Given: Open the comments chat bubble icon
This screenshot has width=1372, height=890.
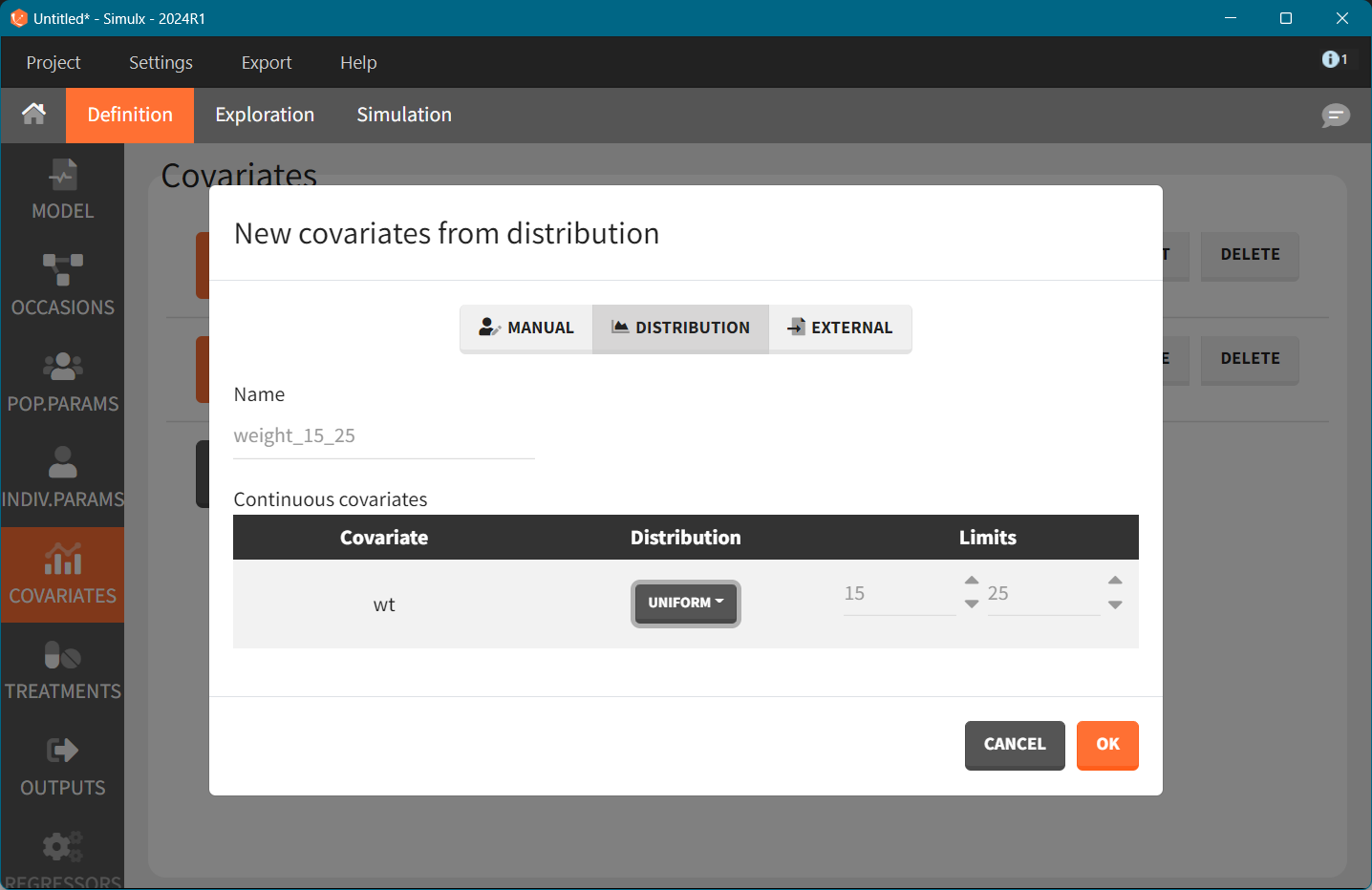Looking at the screenshot, I should [x=1335, y=116].
